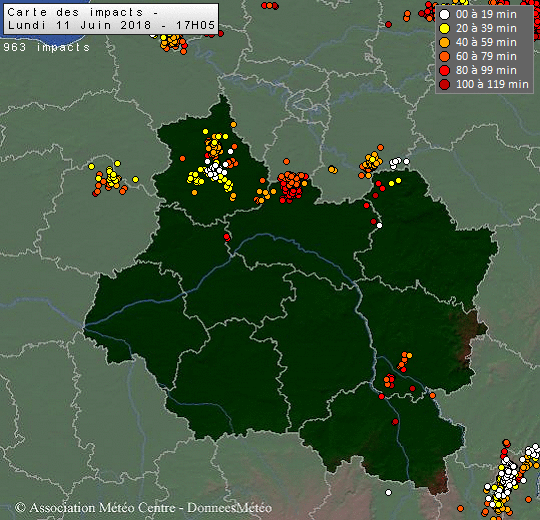The height and width of the screenshot is (520, 540).
Task: Open the Association Météo Centre copyright link
Action: [144, 508]
